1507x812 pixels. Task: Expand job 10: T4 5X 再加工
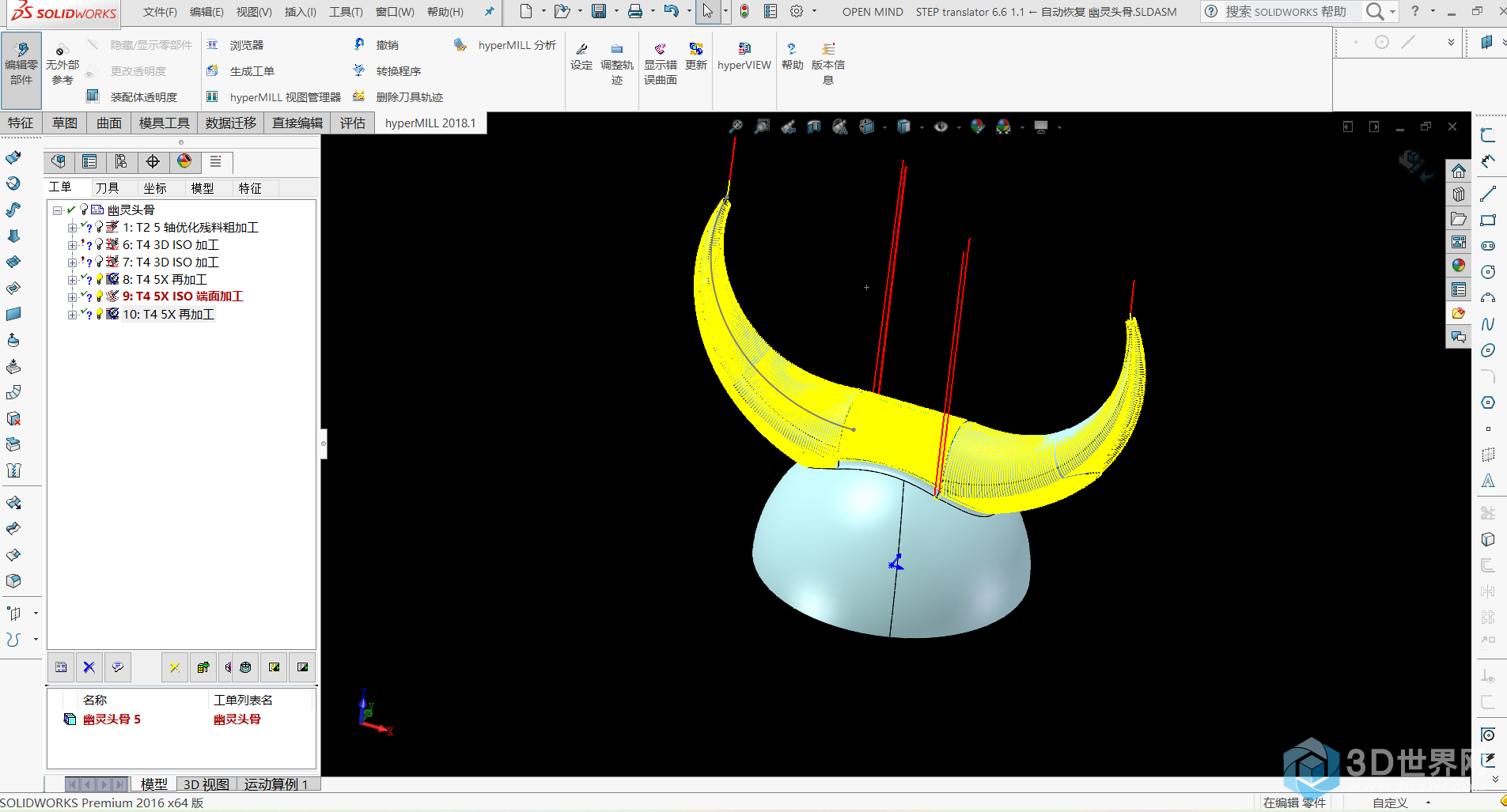[x=72, y=315]
